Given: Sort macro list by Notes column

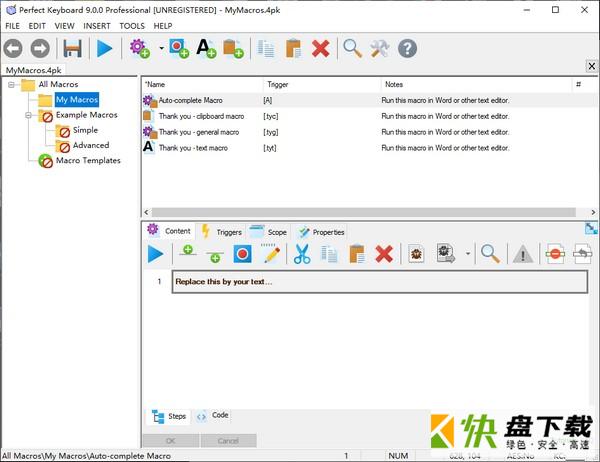Looking at the screenshot, I should point(476,85).
